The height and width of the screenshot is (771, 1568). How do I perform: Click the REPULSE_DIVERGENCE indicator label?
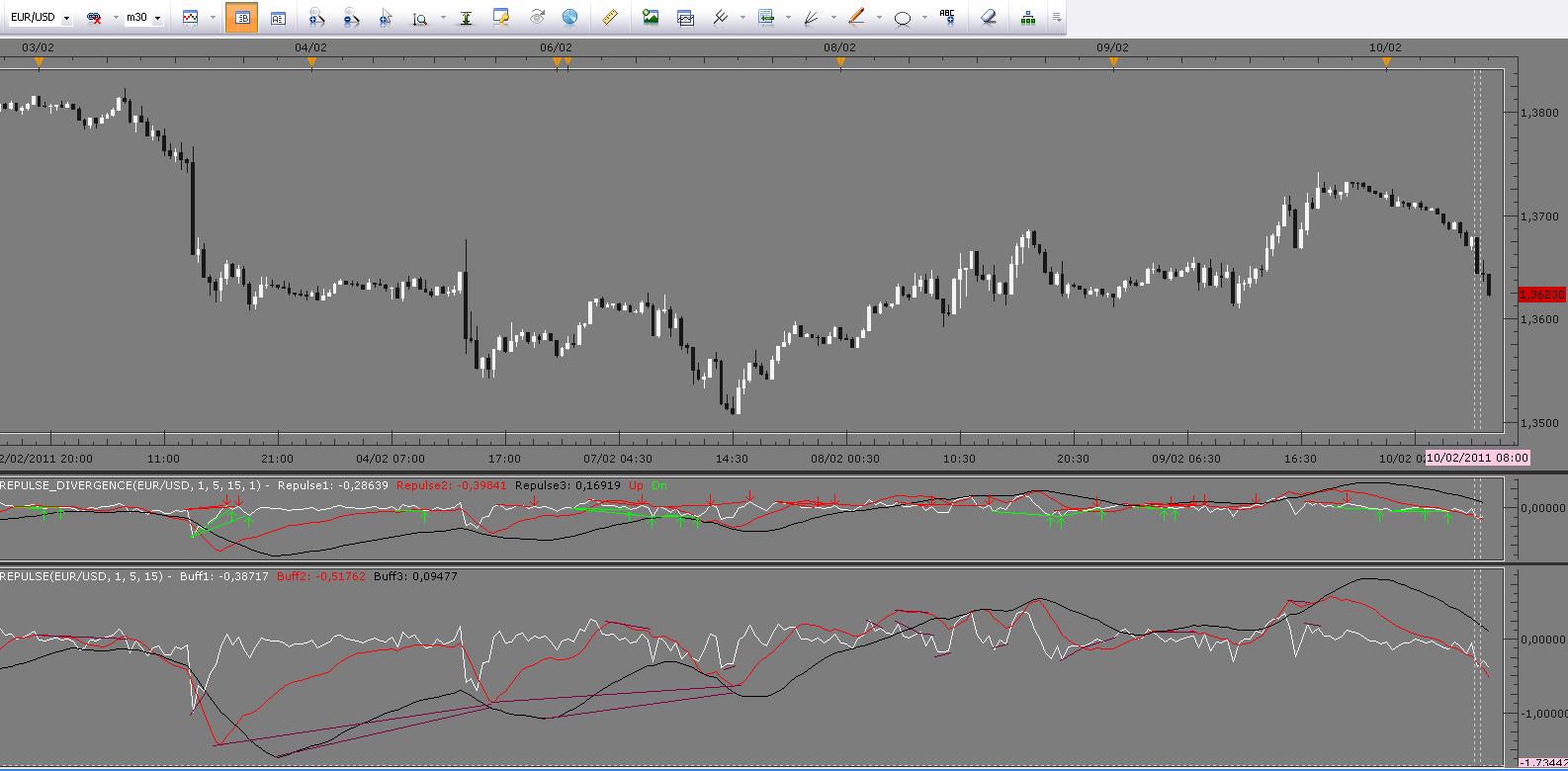(134, 485)
